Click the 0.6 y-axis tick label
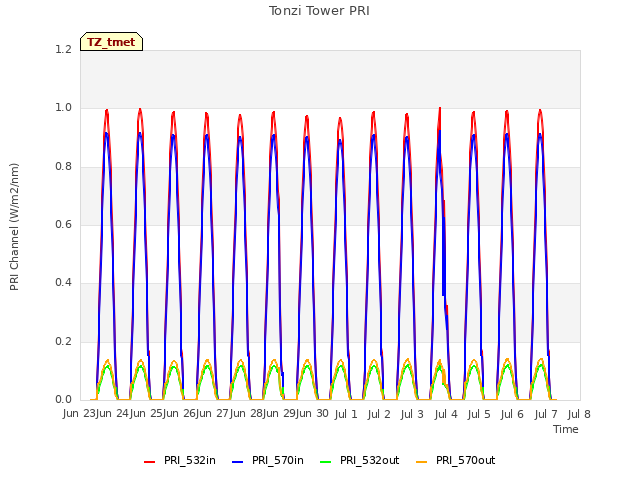 tap(63, 224)
